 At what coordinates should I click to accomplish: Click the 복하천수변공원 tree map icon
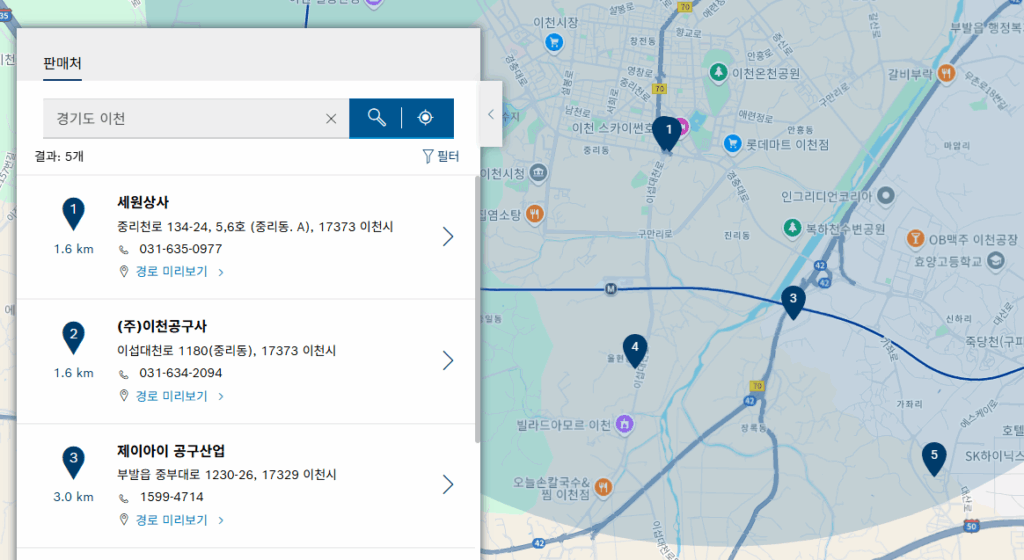[x=792, y=228]
